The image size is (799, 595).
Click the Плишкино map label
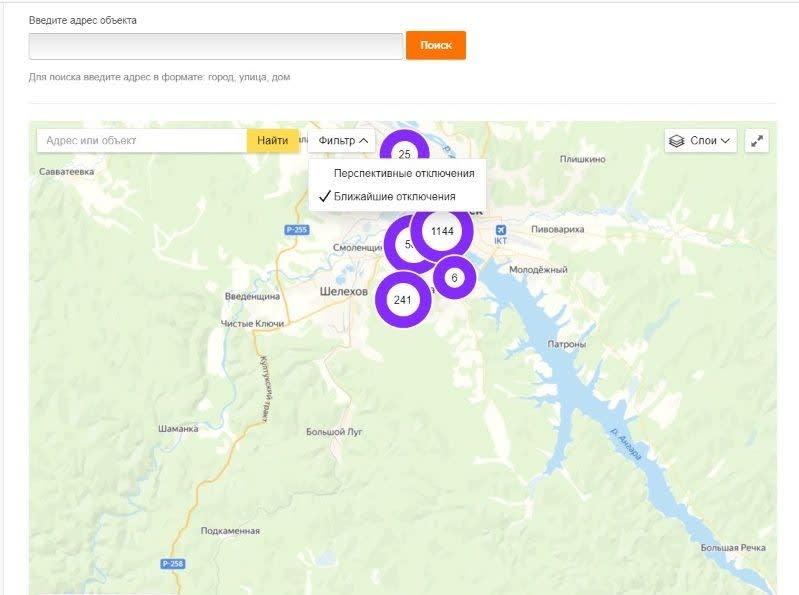[582, 159]
